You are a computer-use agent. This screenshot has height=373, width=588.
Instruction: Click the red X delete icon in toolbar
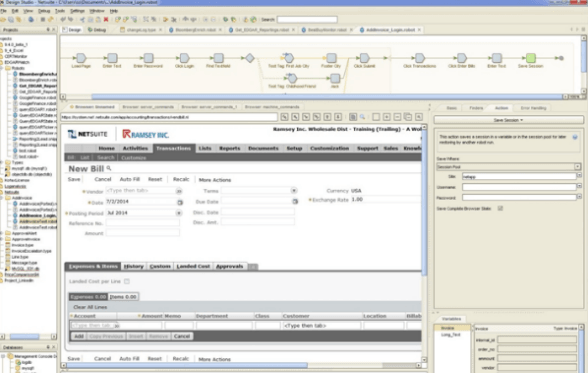[x=106, y=19]
